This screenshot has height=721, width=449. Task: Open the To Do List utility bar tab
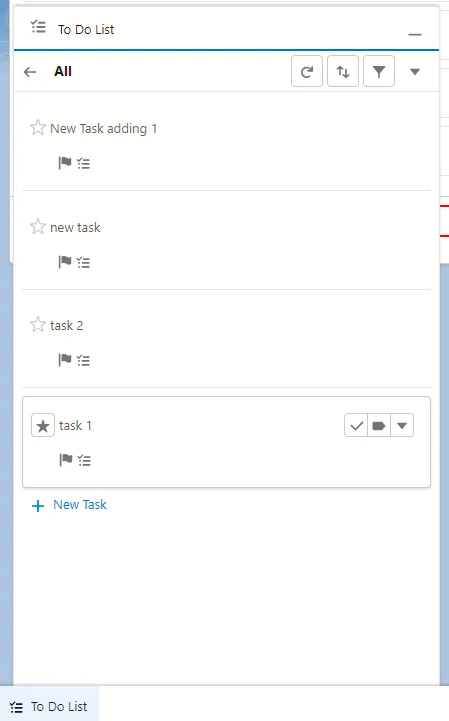pyautogui.click(x=49, y=706)
